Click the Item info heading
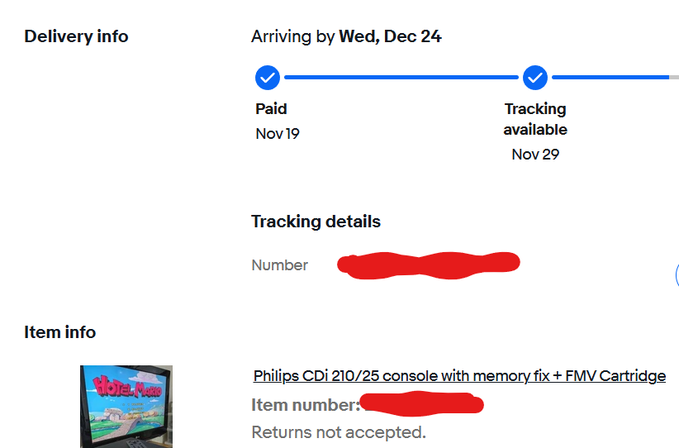This screenshot has width=679, height=448. pos(60,332)
